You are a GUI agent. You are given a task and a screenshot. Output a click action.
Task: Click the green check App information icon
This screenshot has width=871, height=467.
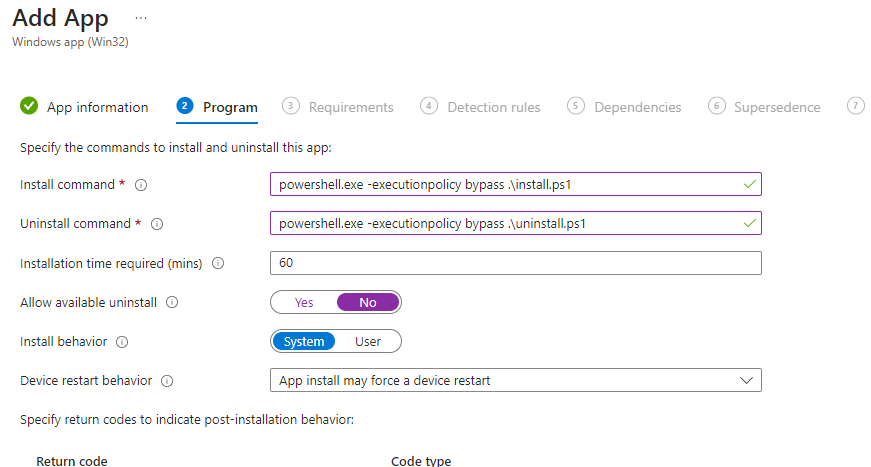[x=29, y=106]
